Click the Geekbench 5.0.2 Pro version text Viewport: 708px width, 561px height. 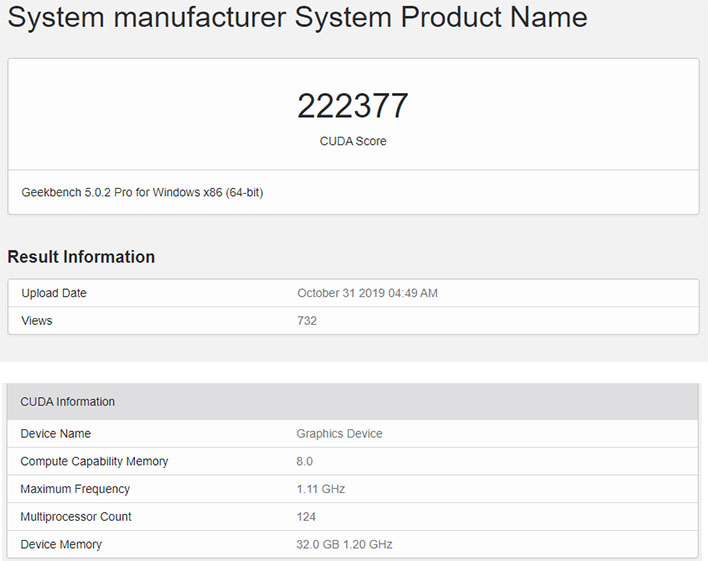142,193
